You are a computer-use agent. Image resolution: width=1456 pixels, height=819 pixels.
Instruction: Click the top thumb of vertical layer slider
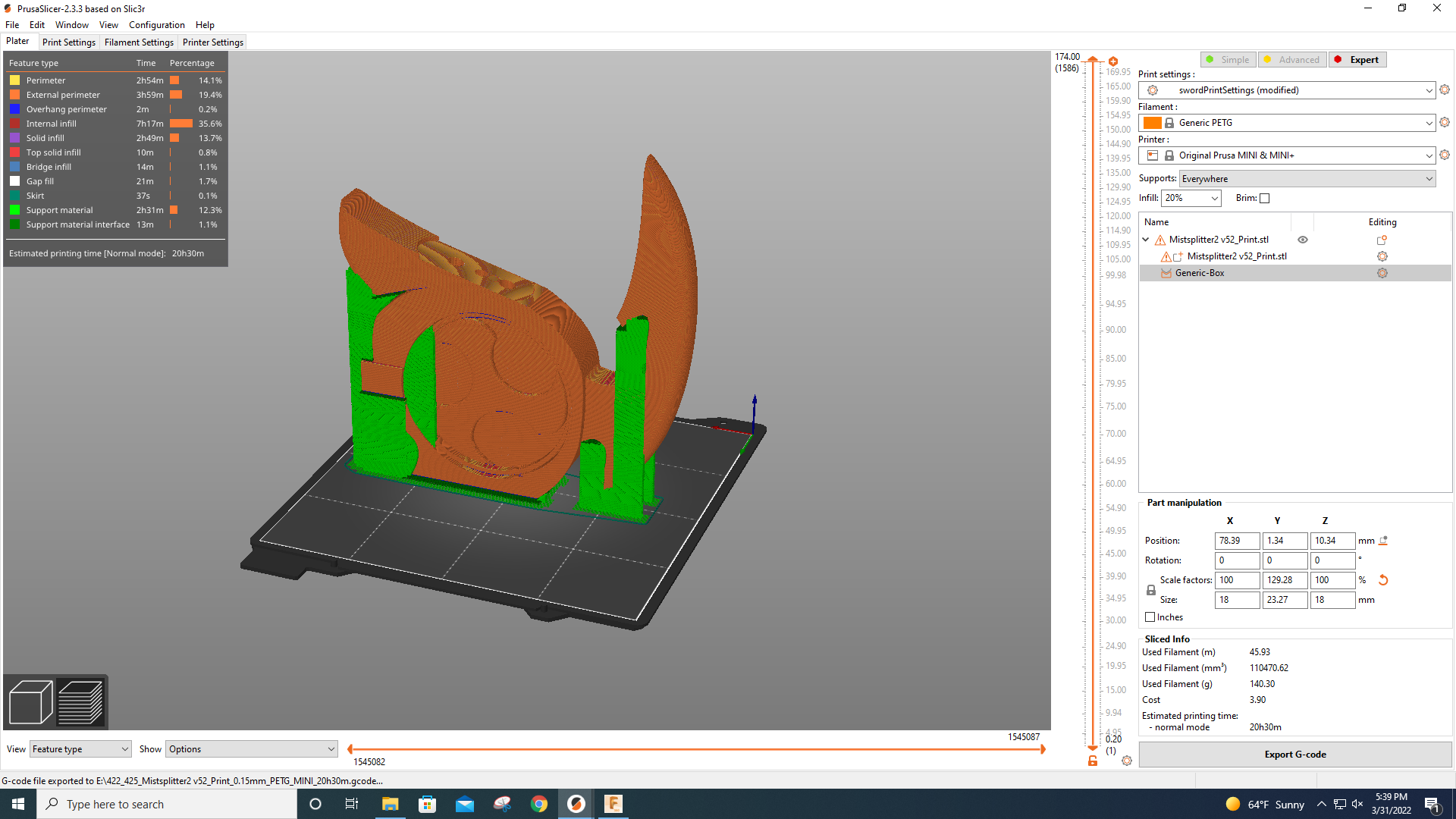[x=1093, y=59]
